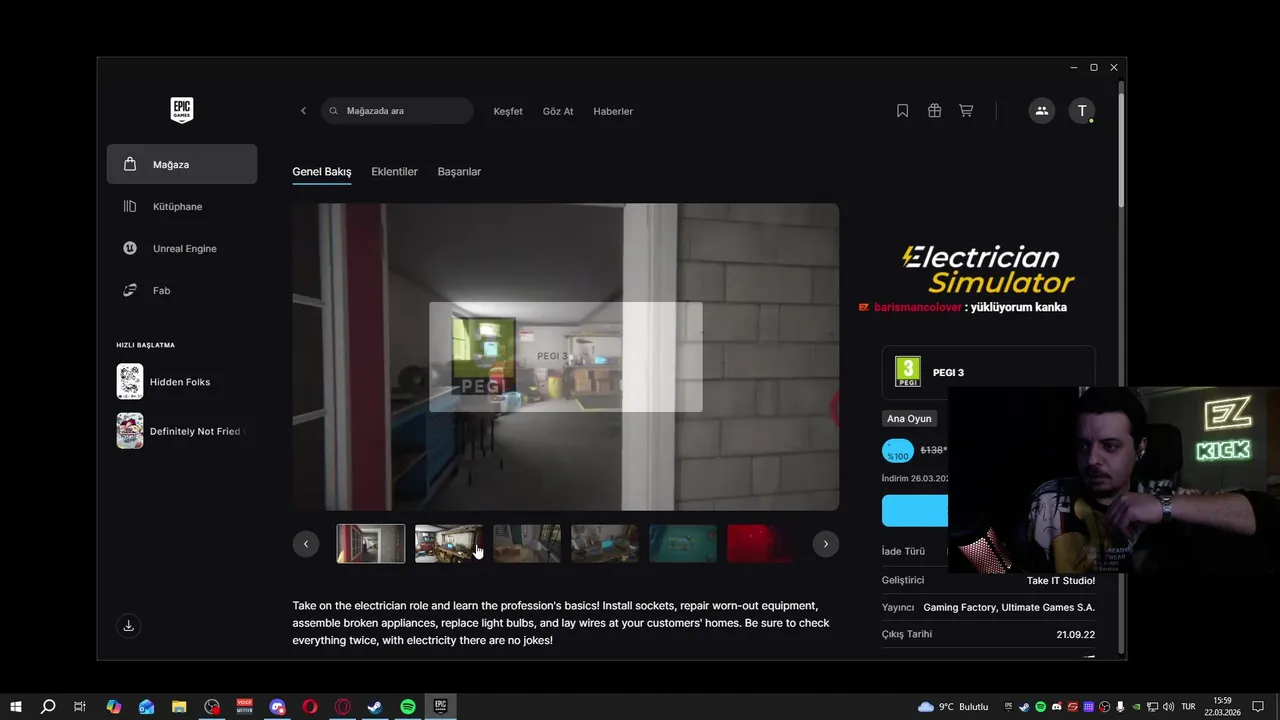Click the main game trailer video
Screen dimensions: 1280x720
tap(566, 357)
